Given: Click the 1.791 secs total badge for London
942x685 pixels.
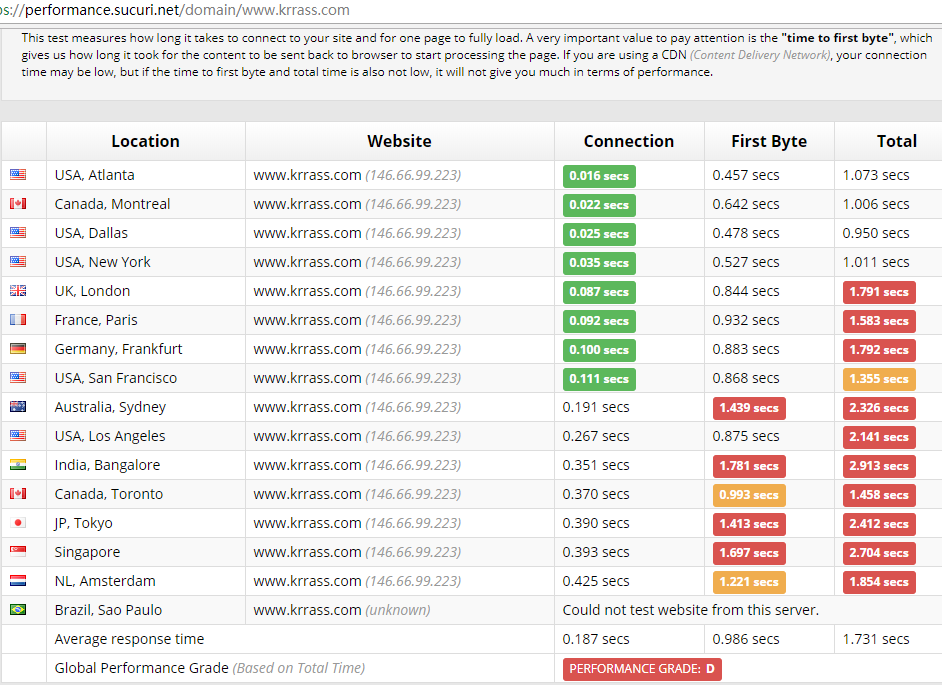Looking at the screenshot, I should (879, 292).
